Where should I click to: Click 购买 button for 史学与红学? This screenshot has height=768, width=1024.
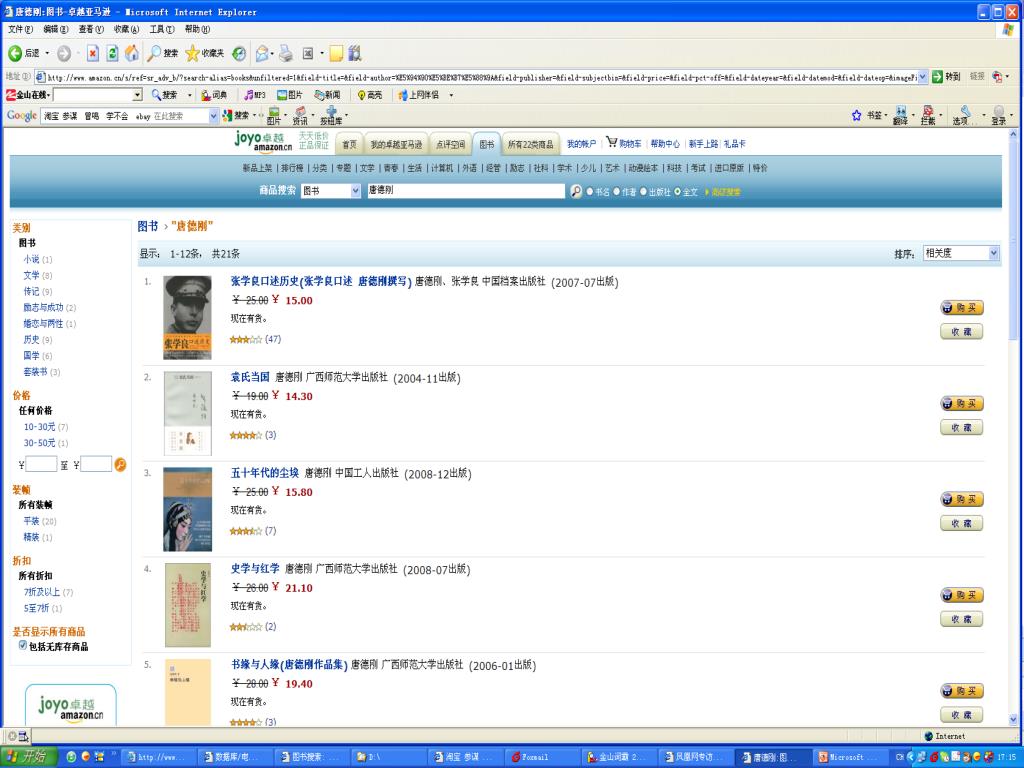[961, 595]
